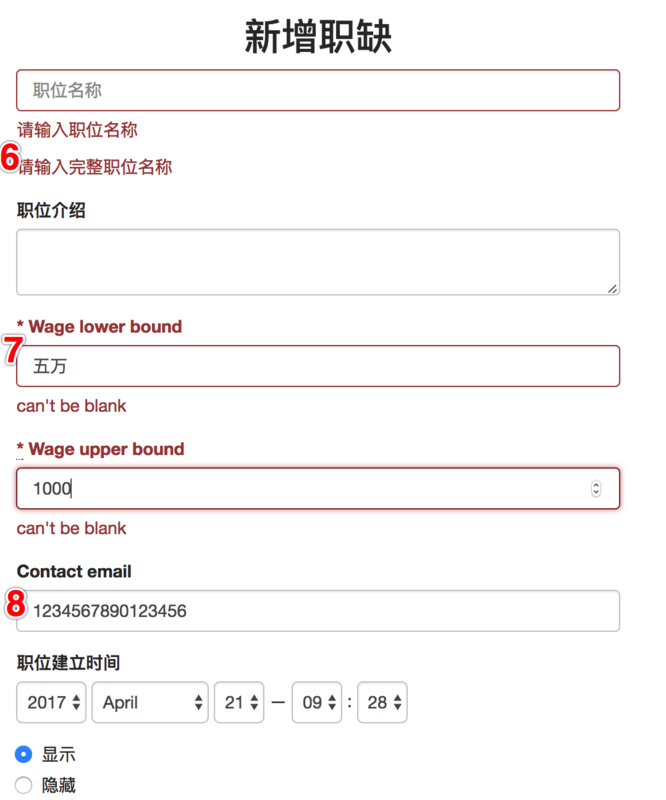Open the minute dropdown showing 28
This screenshot has width=666, height=800.
[x=382, y=702]
